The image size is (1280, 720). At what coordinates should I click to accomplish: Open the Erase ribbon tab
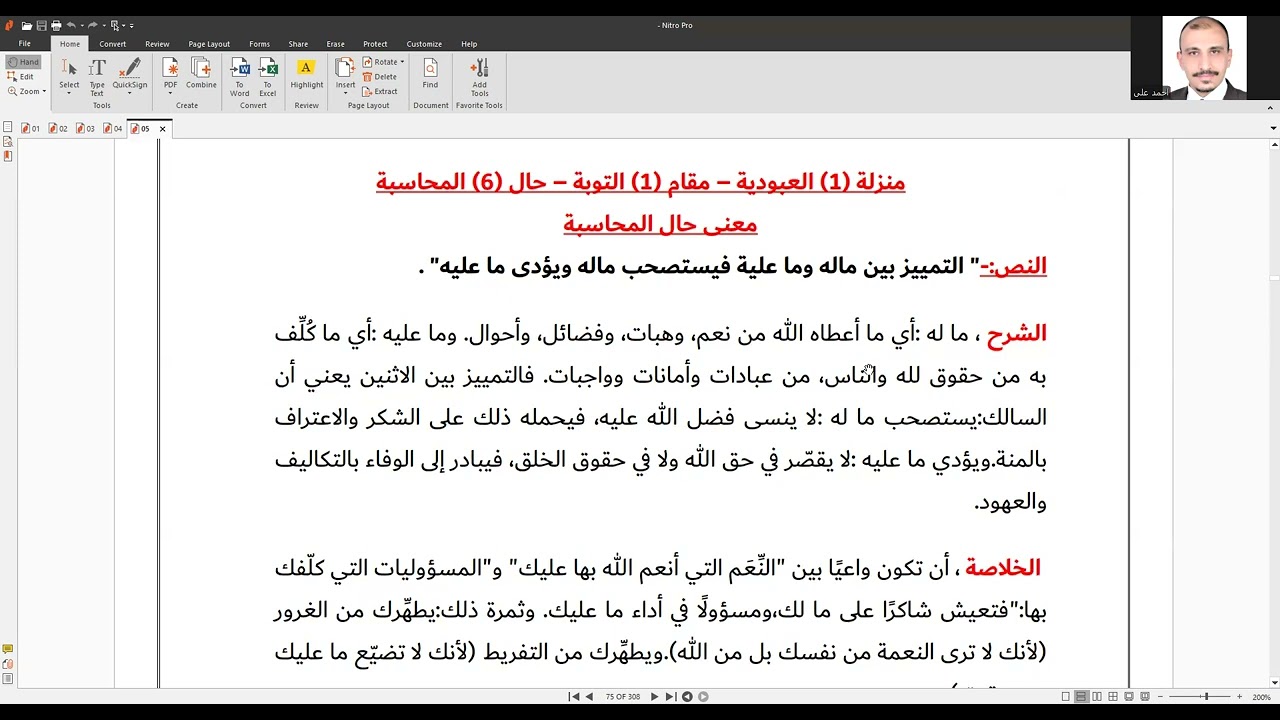tap(335, 44)
